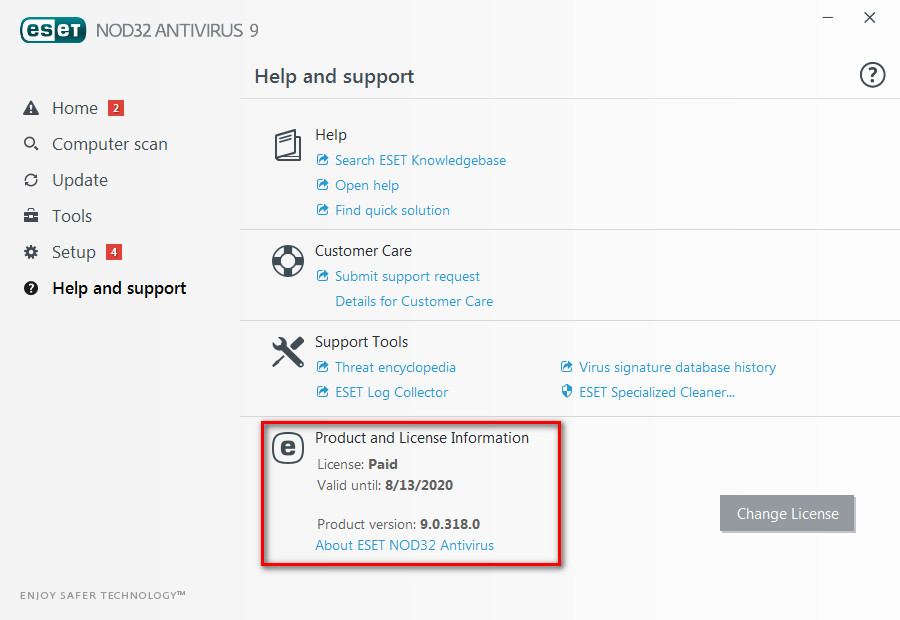Click the Help book icon
Image resolution: width=900 pixels, height=620 pixels.
(288, 145)
